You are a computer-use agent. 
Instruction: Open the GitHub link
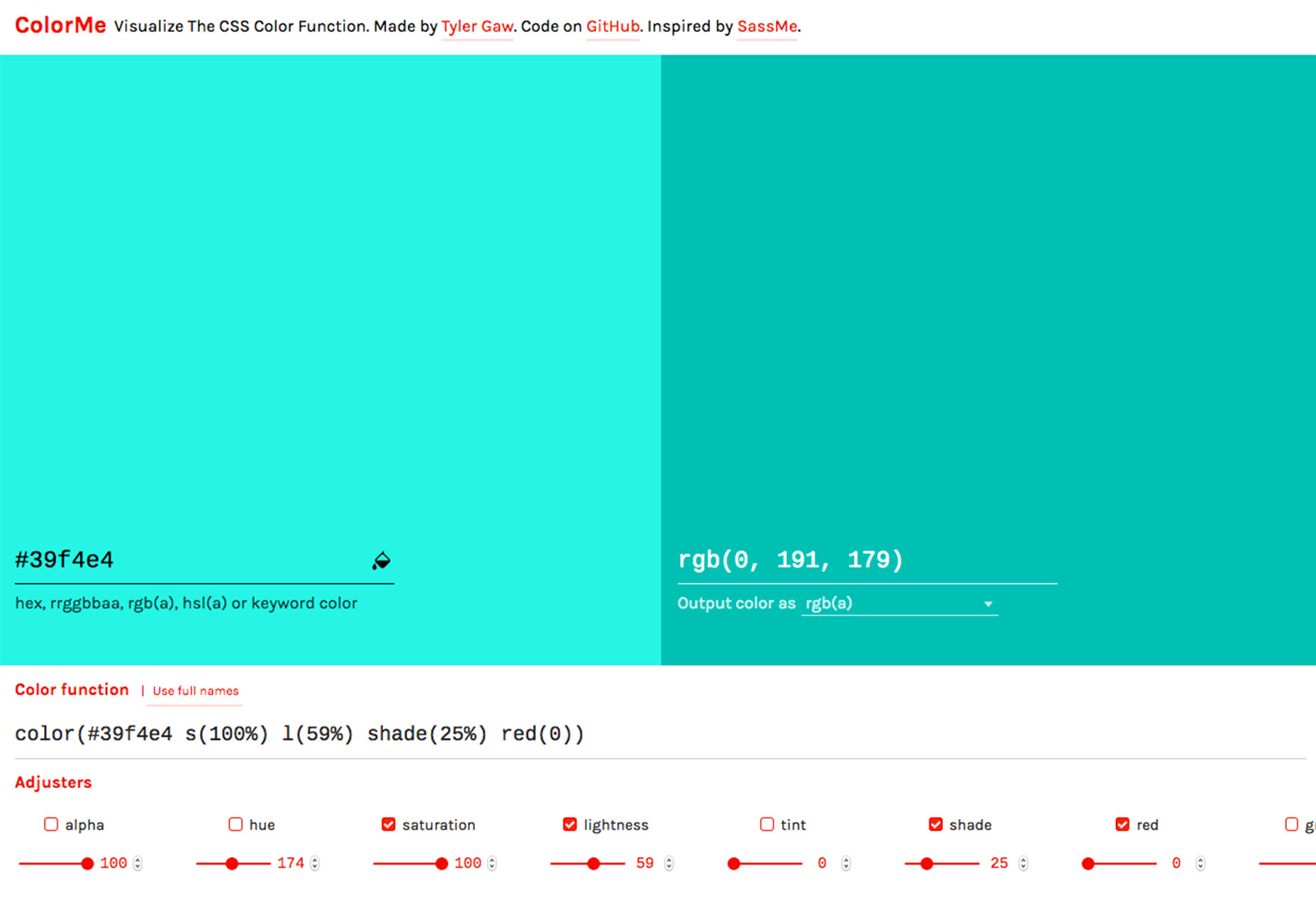click(613, 27)
